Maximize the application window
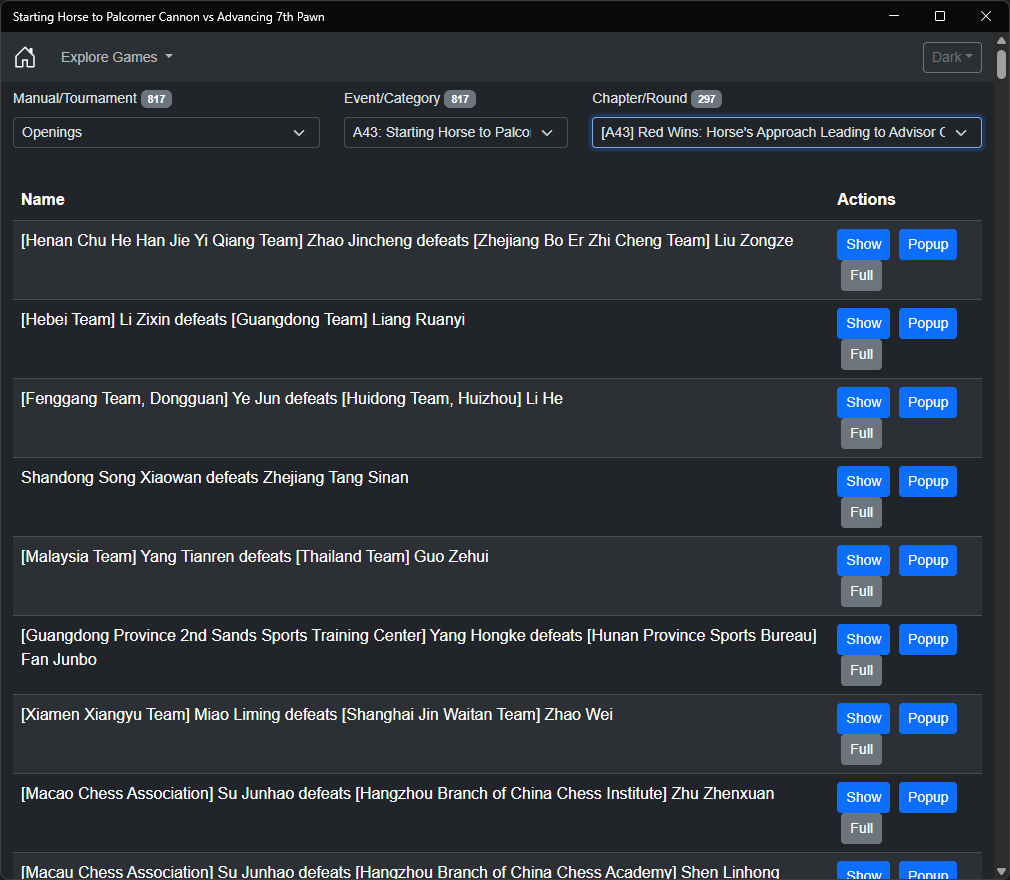The image size is (1010, 880). pos(940,16)
